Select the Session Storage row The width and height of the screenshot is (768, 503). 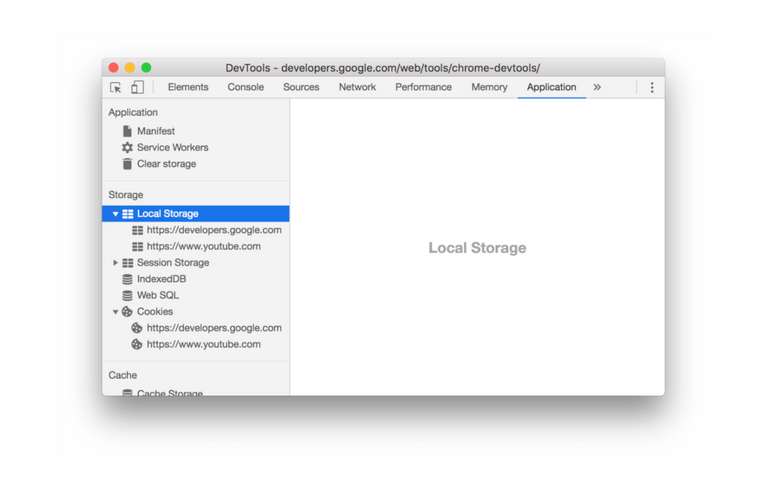(x=195, y=263)
